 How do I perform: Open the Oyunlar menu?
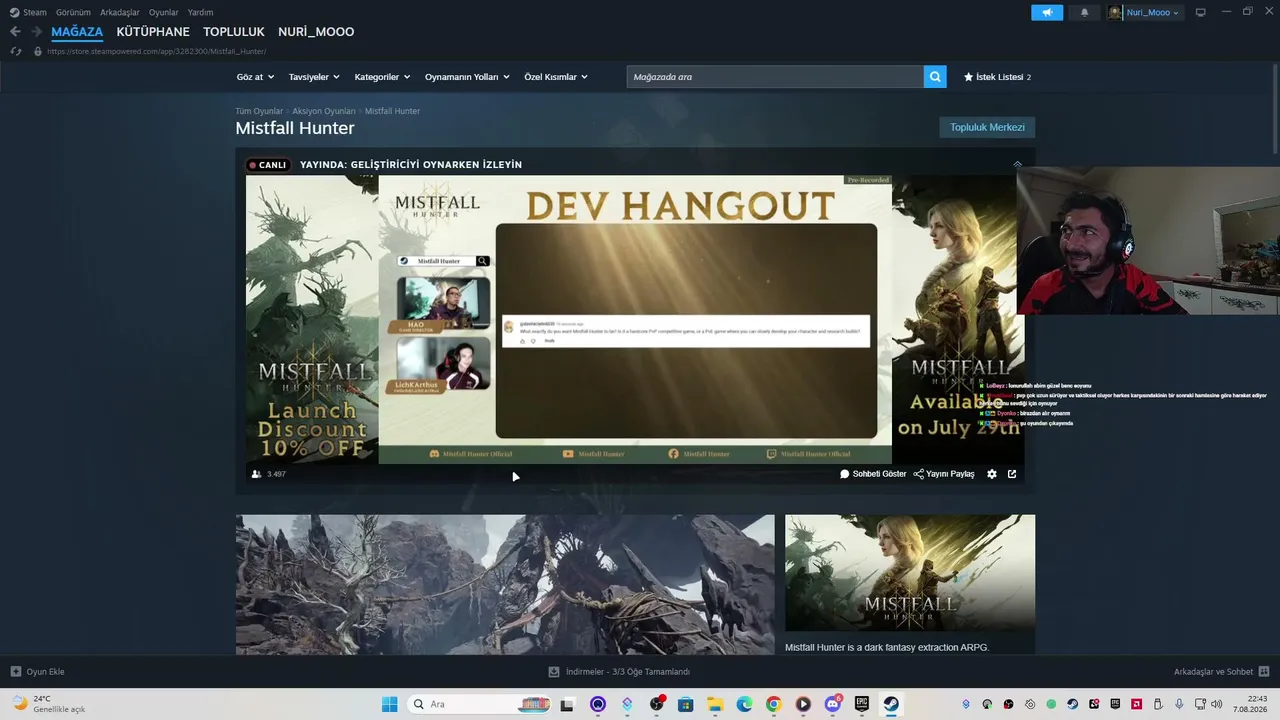click(x=164, y=12)
